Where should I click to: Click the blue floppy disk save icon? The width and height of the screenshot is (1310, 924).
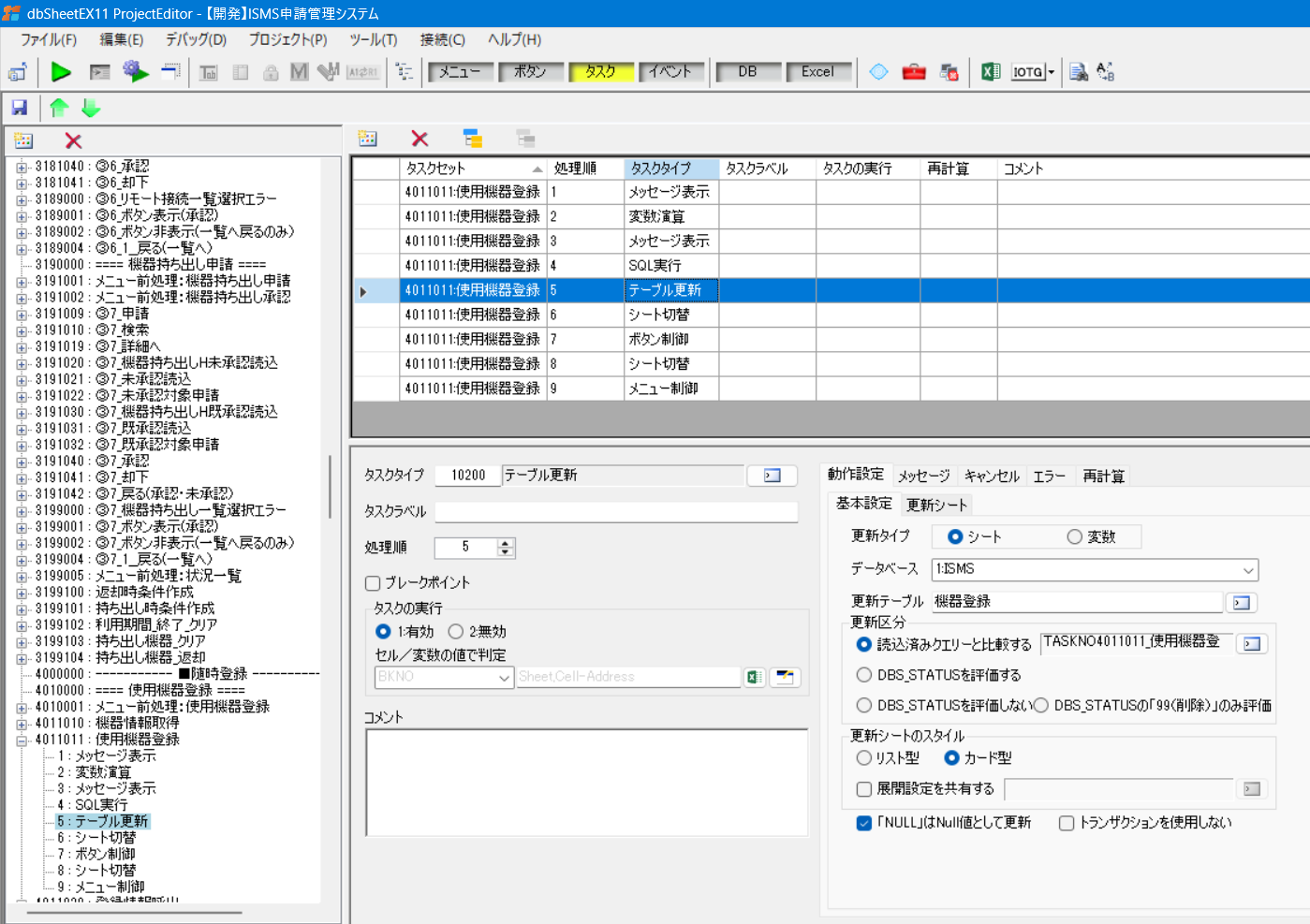tap(19, 108)
